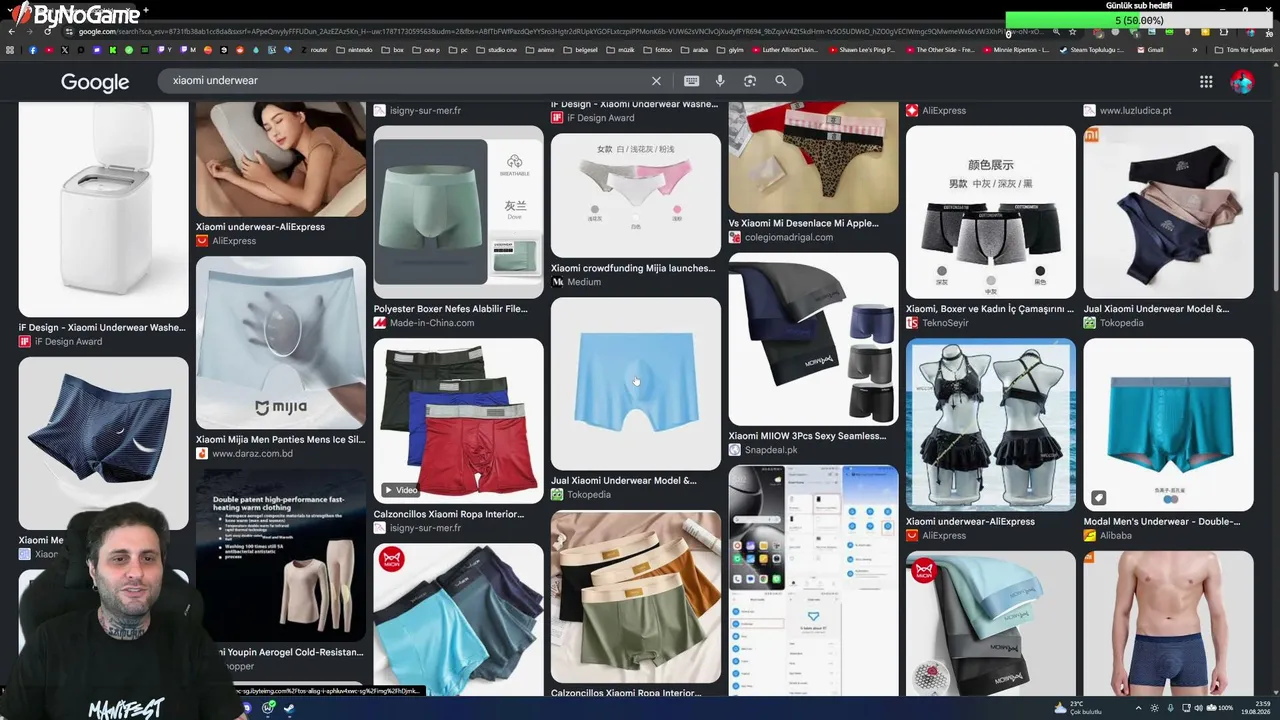Open the Shawn Lee's Ping Pong bookmark
The height and width of the screenshot is (720, 1280).
[x=862, y=50]
